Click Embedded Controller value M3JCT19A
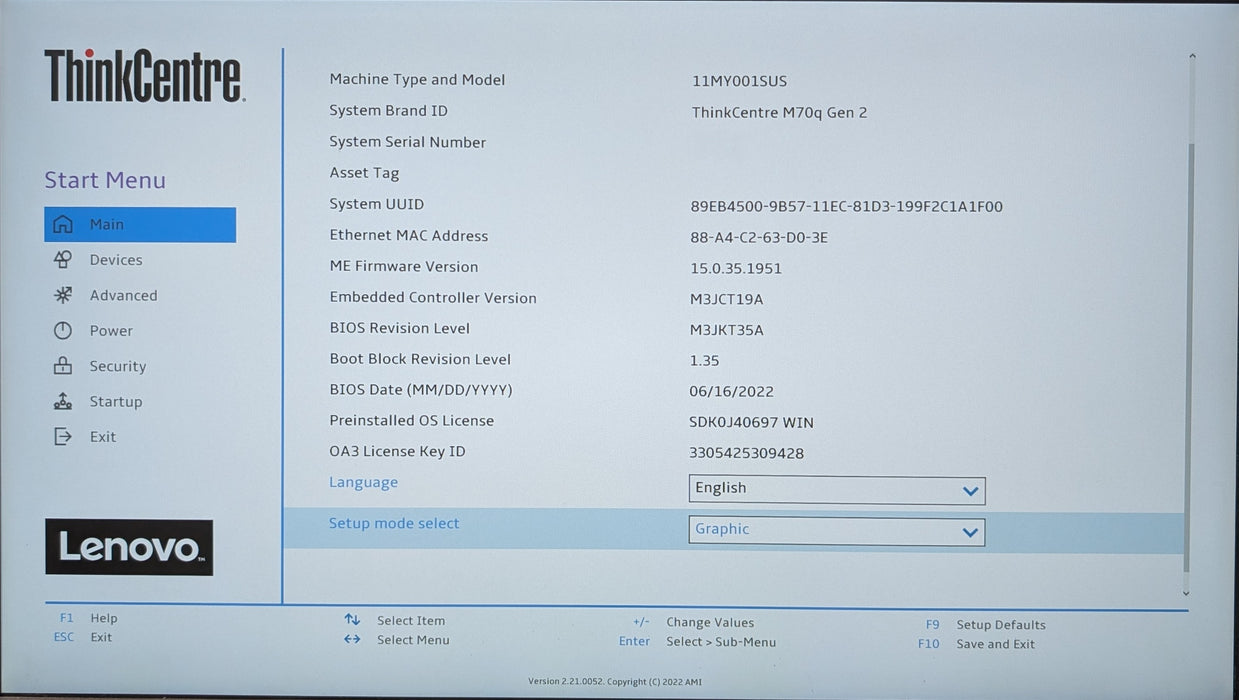The width and height of the screenshot is (1239, 700). tap(726, 299)
